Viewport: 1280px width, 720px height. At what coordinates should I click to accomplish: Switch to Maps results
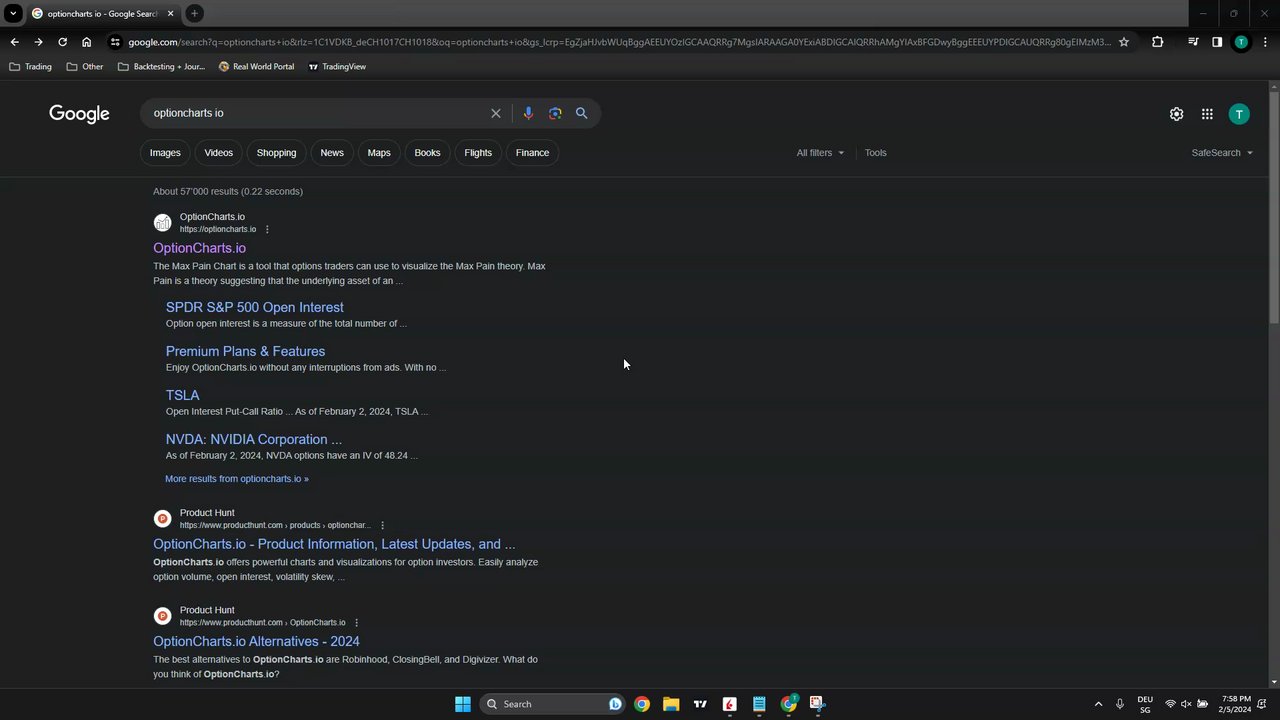pos(379,153)
